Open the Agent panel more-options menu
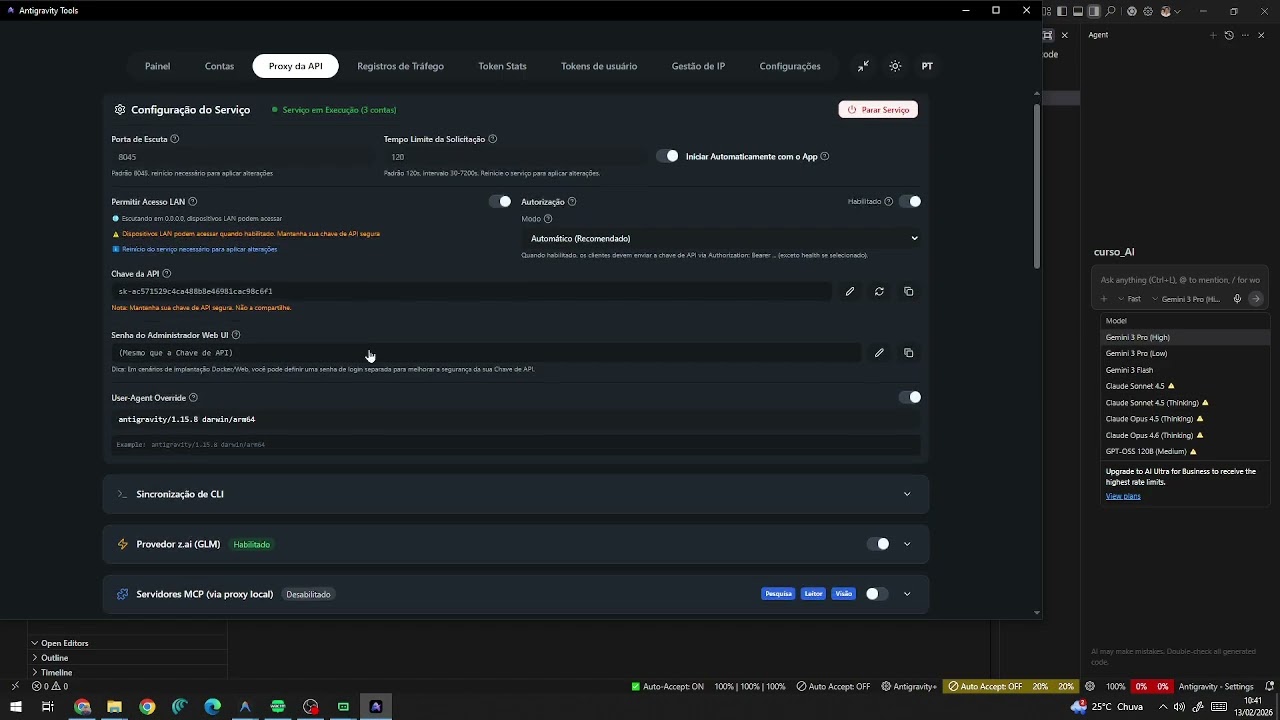The image size is (1280, 720). (1245, 35)
